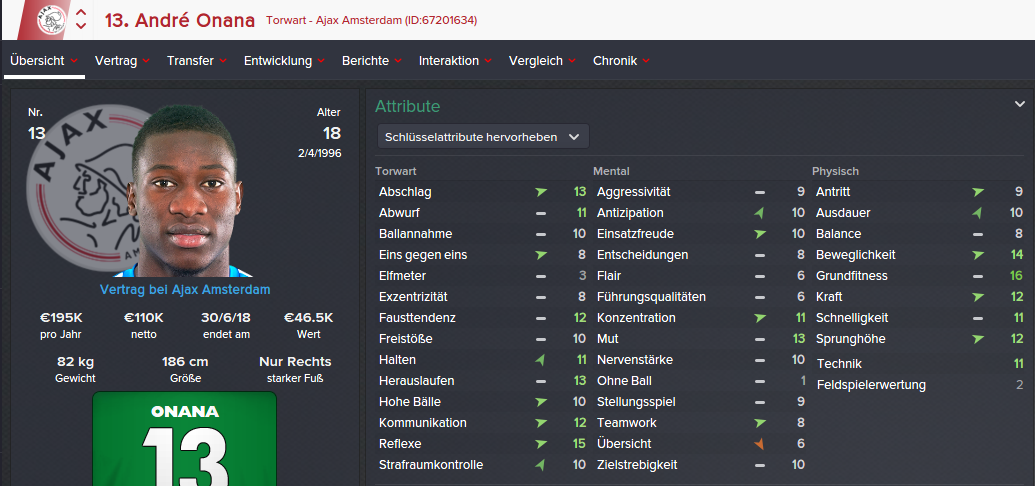Go to previous player with up arrow
This screenshot has height=486, width=1035.
coord(81,12)
